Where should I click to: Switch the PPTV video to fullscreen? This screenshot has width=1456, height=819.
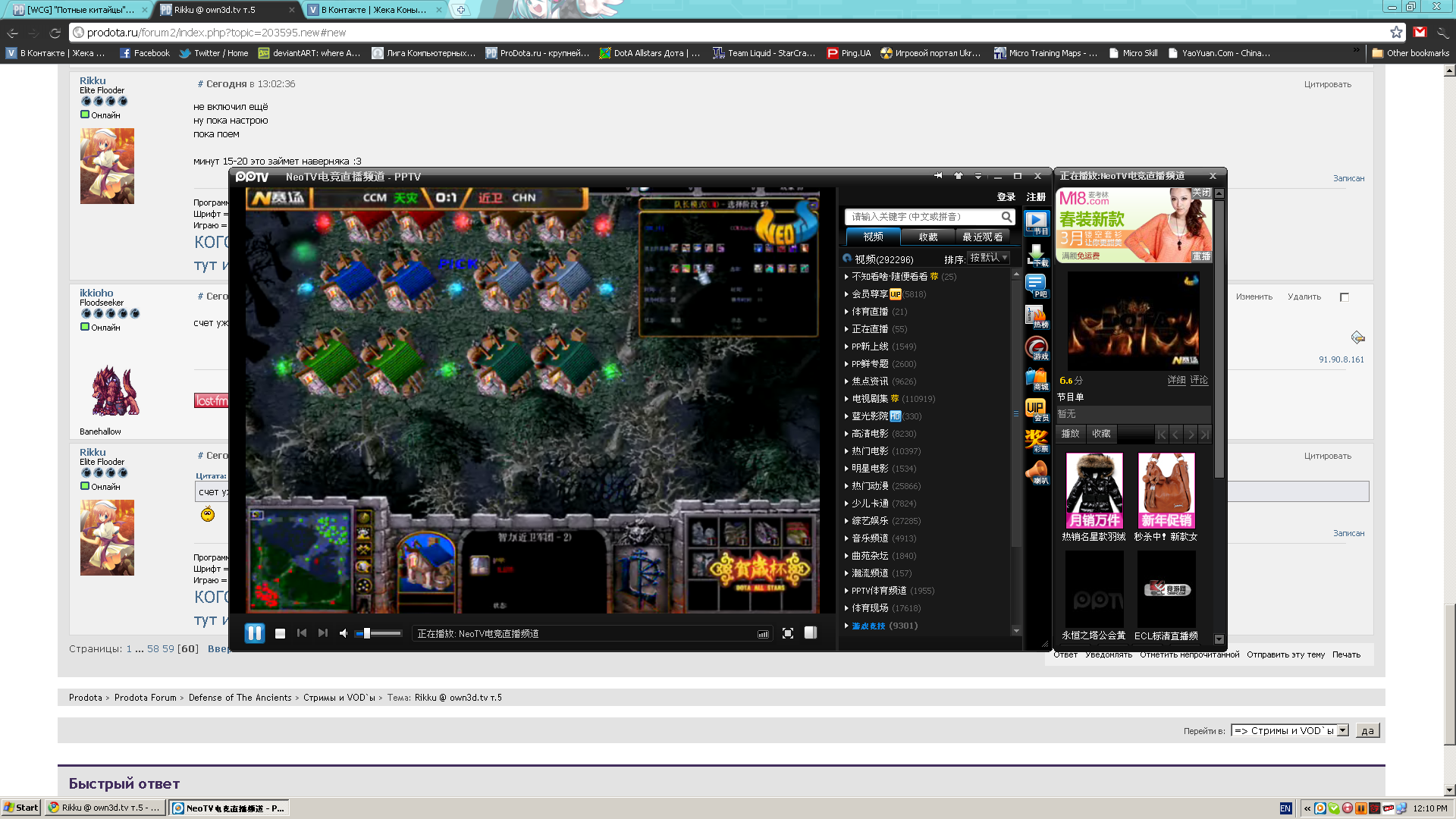click(x=788, y=633)
